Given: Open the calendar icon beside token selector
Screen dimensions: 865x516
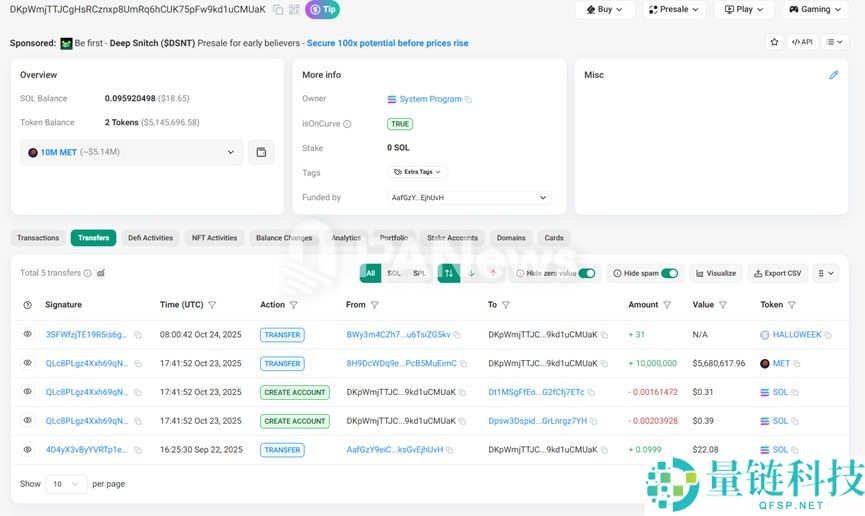Looking at the screenshot, I should pyautogui.click(x=261, y=152).
